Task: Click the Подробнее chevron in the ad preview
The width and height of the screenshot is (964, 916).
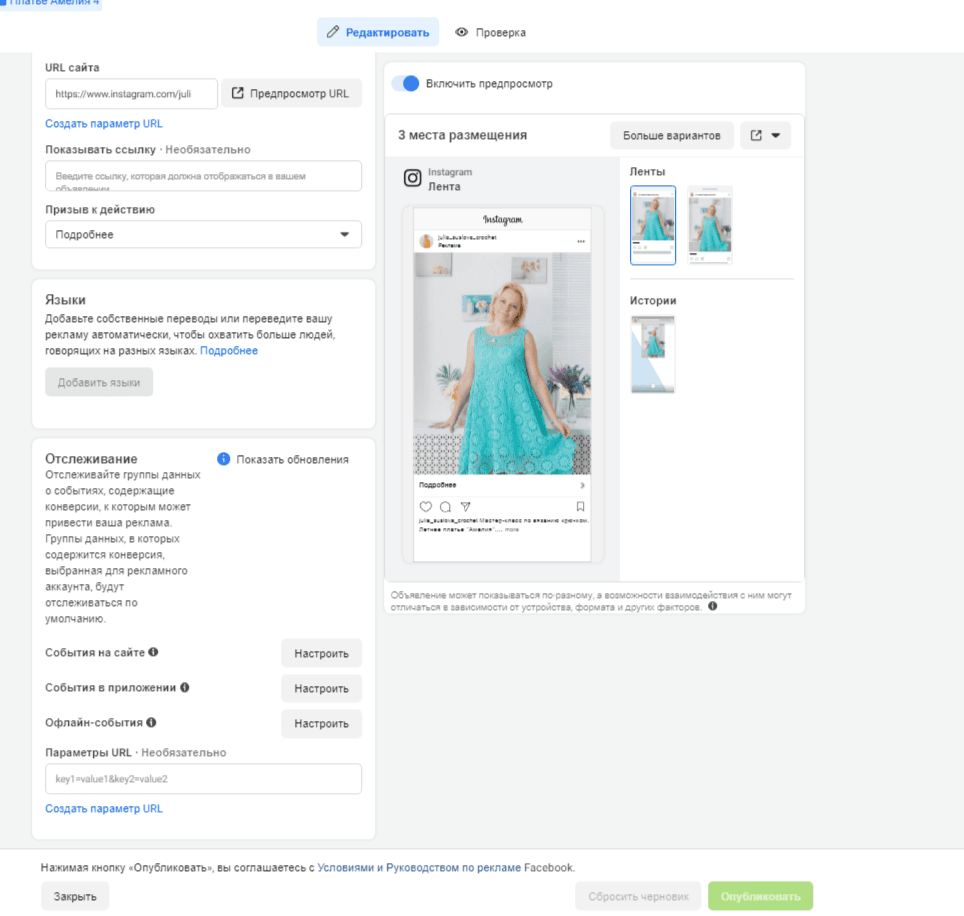Action: pos(582,485)
